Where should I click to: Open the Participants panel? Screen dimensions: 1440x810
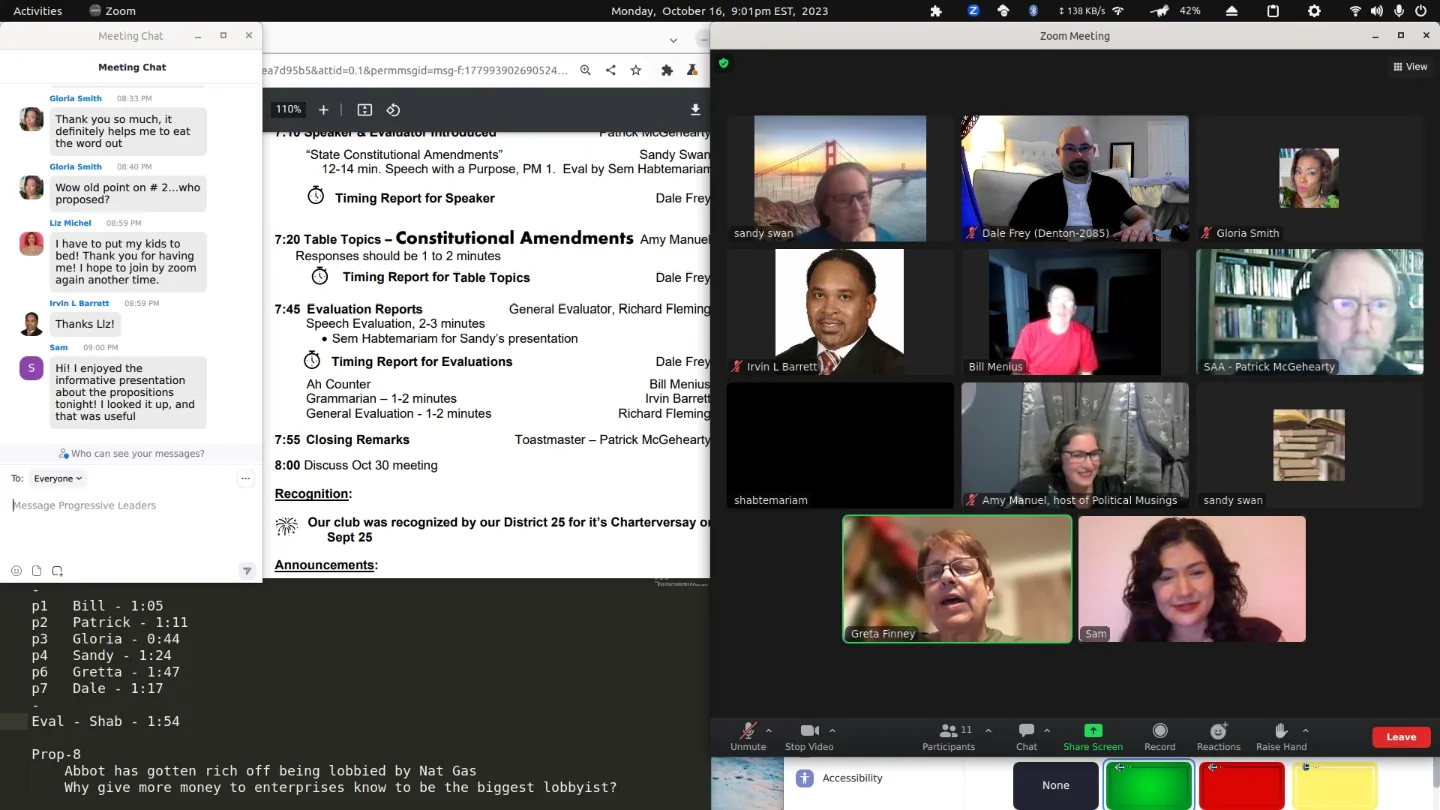[x=948, y=737]
